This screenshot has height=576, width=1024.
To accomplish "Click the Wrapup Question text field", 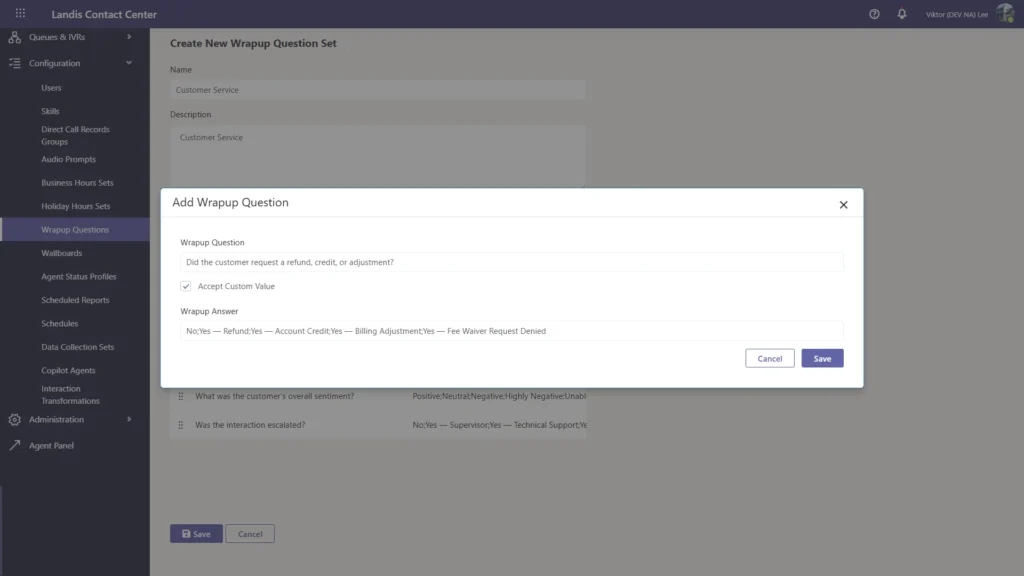I will click(511, 262).
